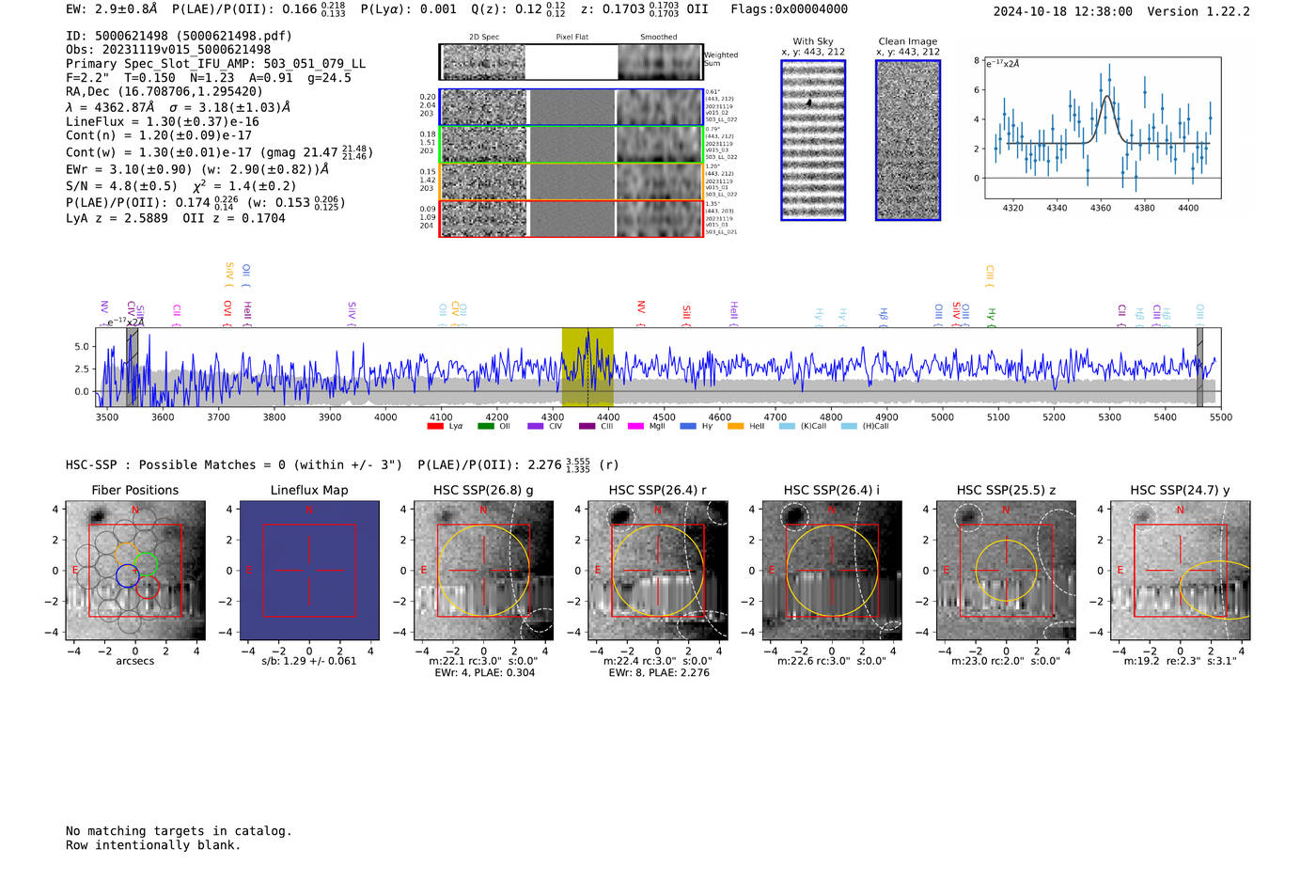Click the 2D Spec column header
This screenshot has width=1316, height=896.
pos(484,38)
